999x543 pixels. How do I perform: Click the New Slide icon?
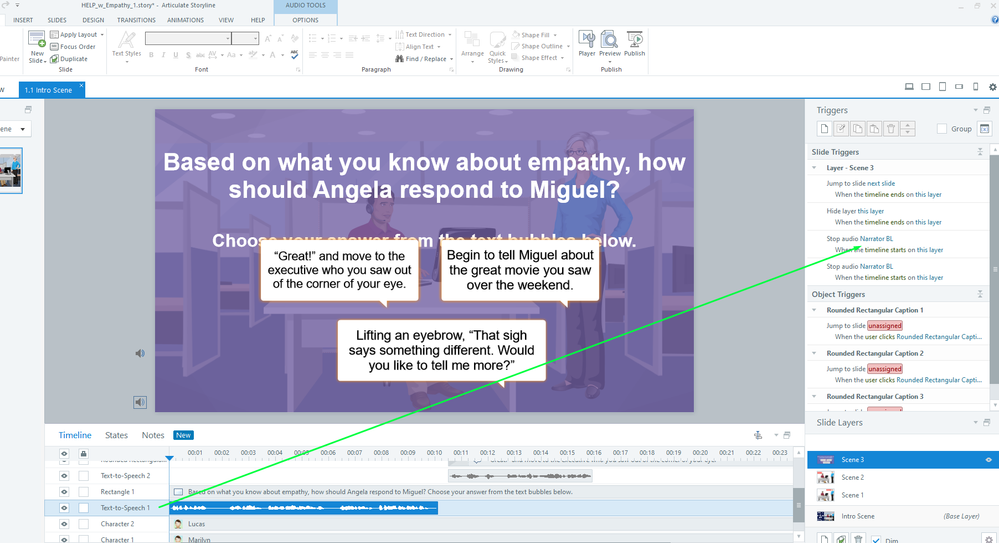(37, 40)
